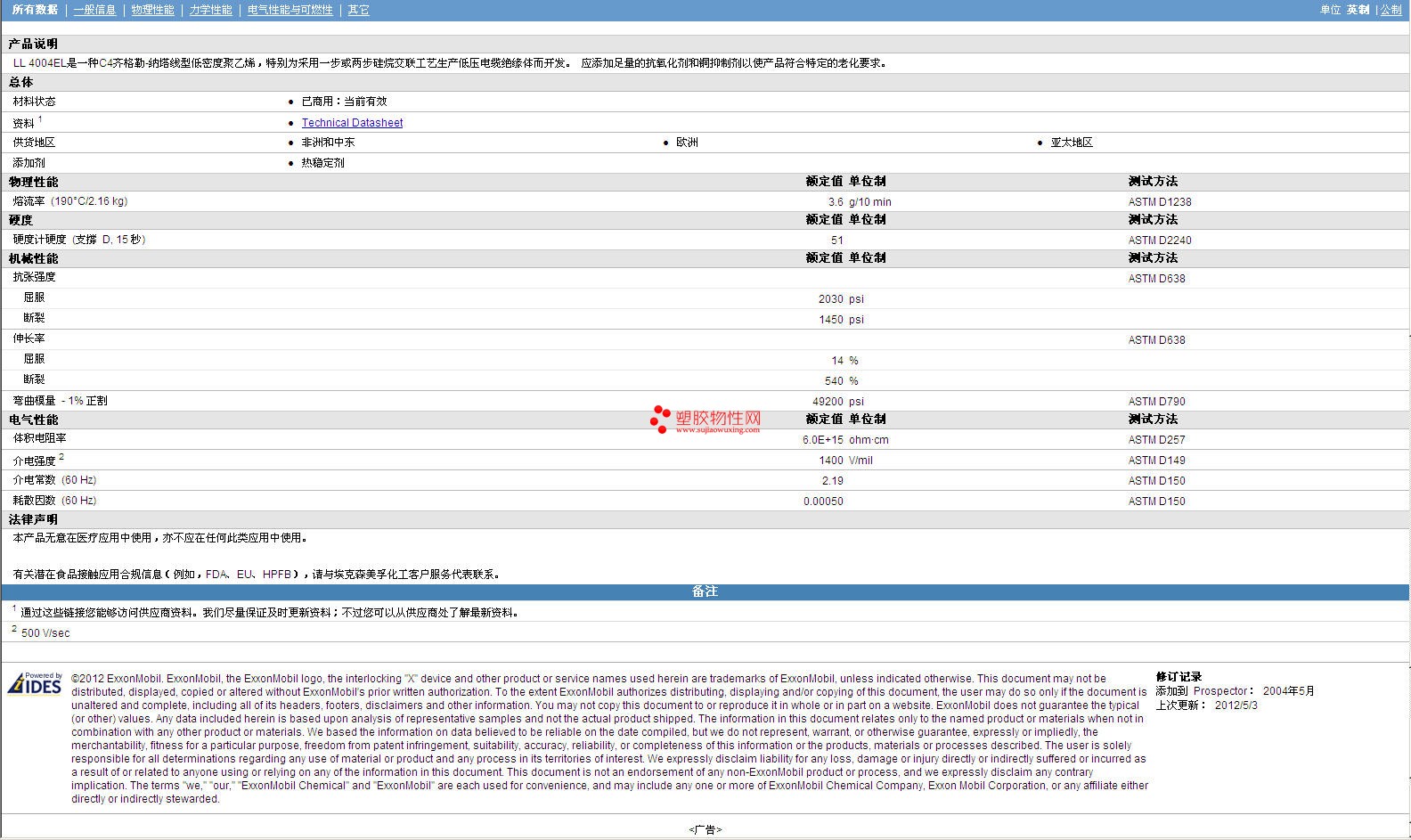This screenshot has width=1411, height=840.
Task: Click the 材料状态 row label
Action: tap(34, 102)
